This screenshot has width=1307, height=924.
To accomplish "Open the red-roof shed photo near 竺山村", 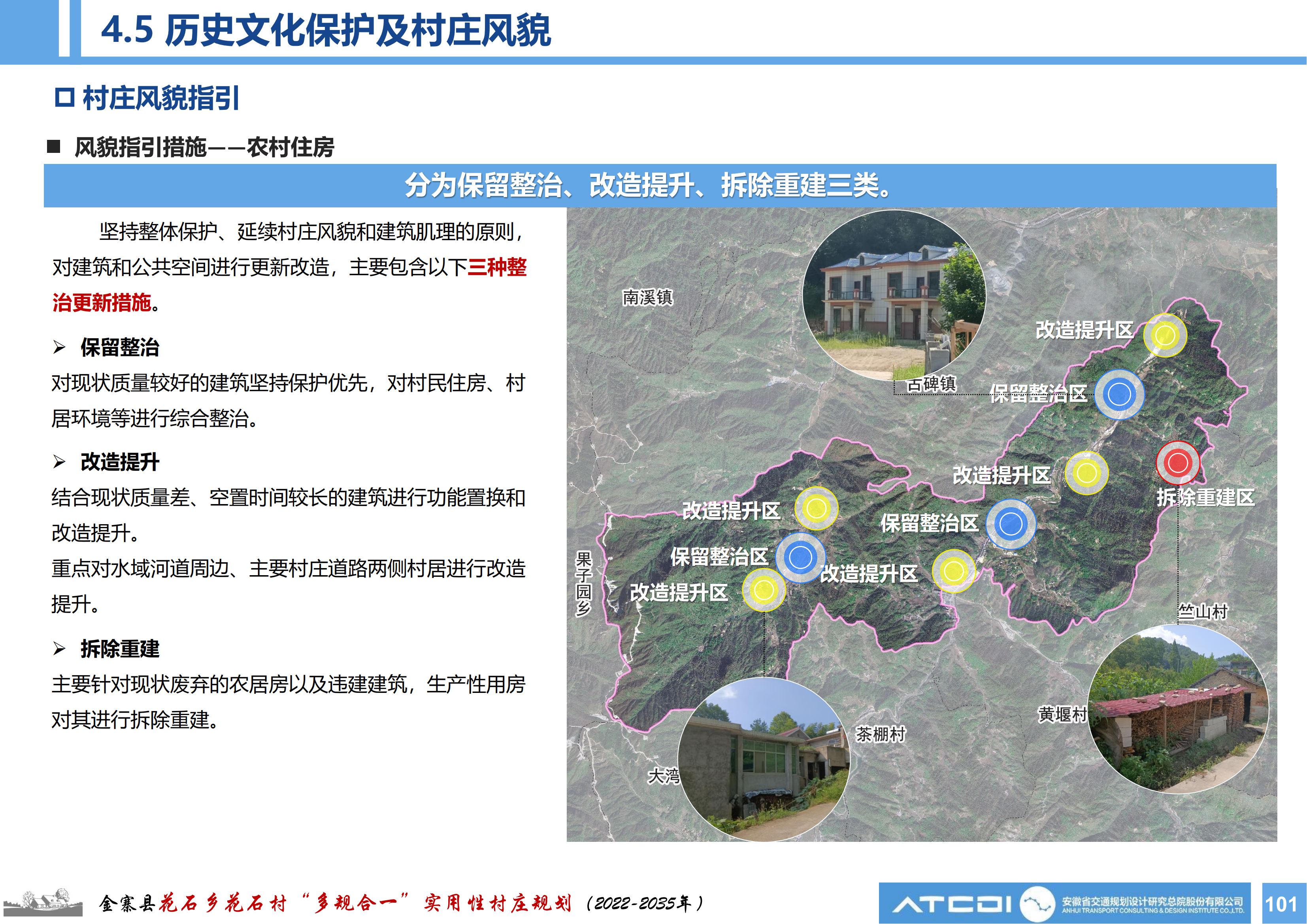I will (1178, 709).
